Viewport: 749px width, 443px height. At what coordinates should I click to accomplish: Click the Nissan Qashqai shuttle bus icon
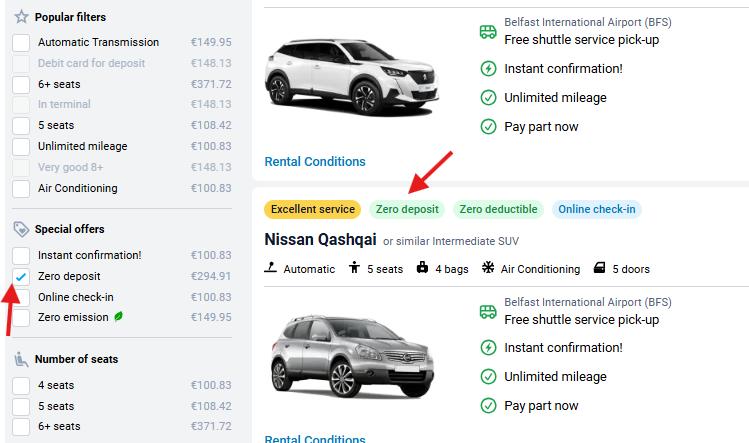[x=488, y=312]
